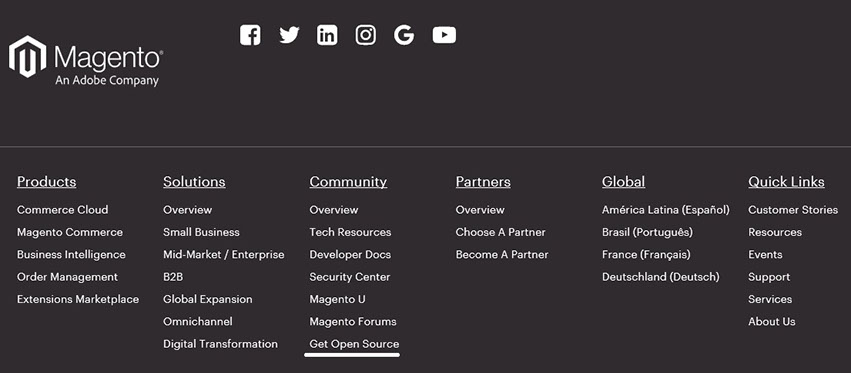Open the Security Center link
The image size is (851, 373).
(350, 277)
